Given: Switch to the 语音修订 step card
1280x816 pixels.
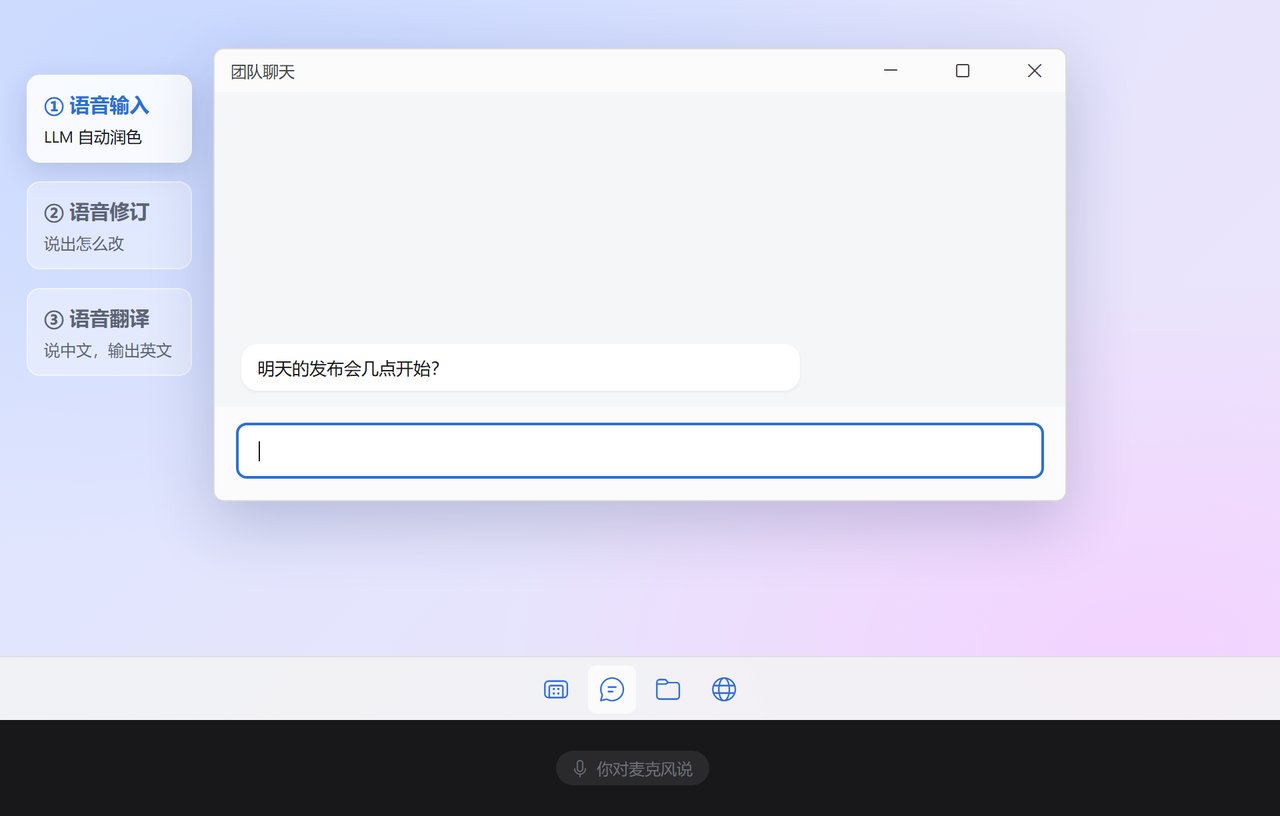Looking at the screenshot, I should [109, 225].
